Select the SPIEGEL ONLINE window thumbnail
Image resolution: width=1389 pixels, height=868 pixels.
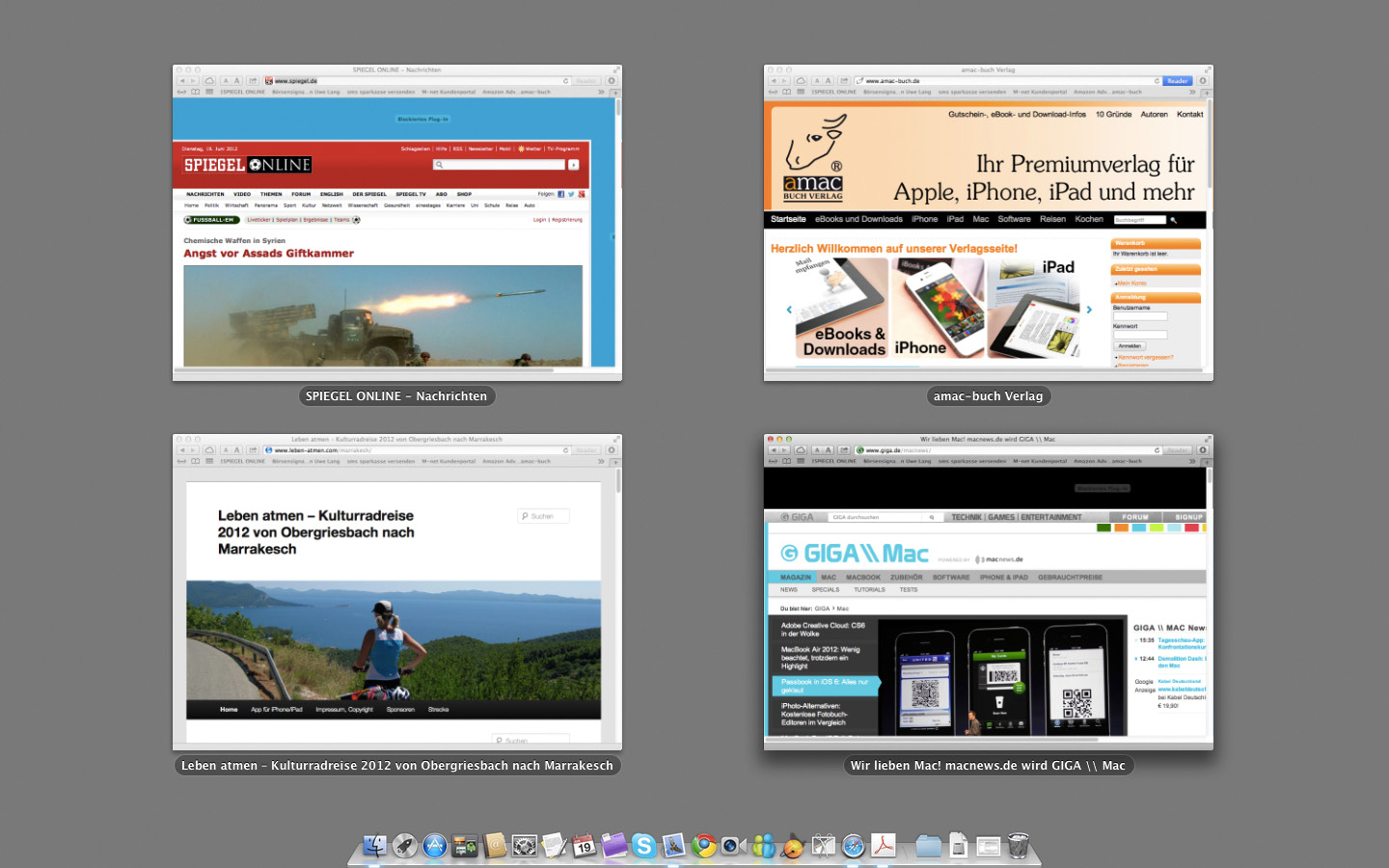pos(397,223)
